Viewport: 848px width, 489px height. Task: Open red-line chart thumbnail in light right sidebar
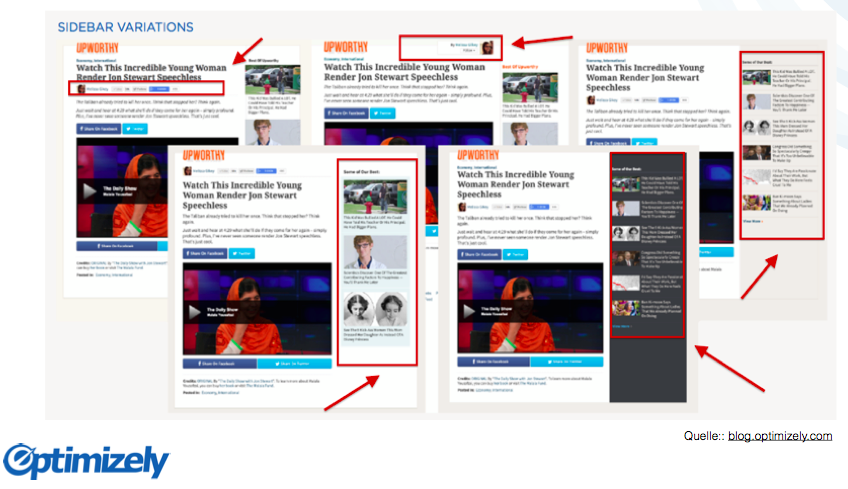[x=757, y=177]
